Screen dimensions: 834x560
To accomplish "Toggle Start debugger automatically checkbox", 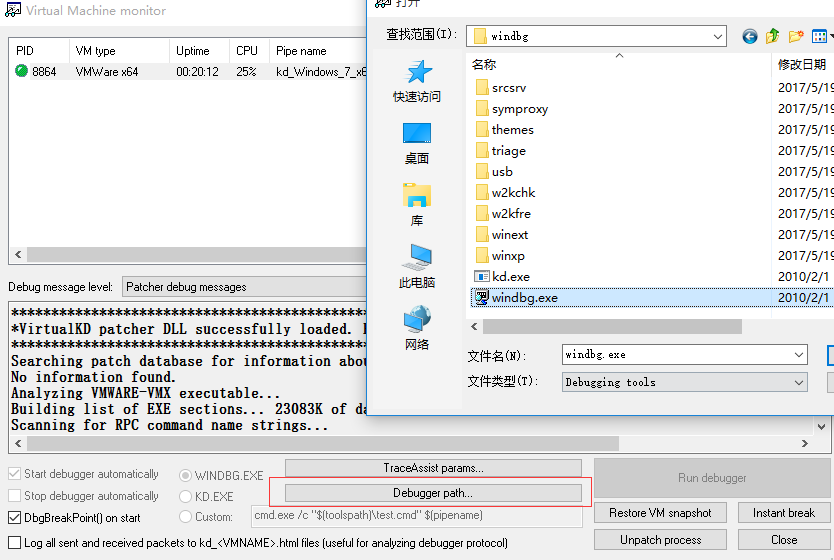I will click(15, 474).
